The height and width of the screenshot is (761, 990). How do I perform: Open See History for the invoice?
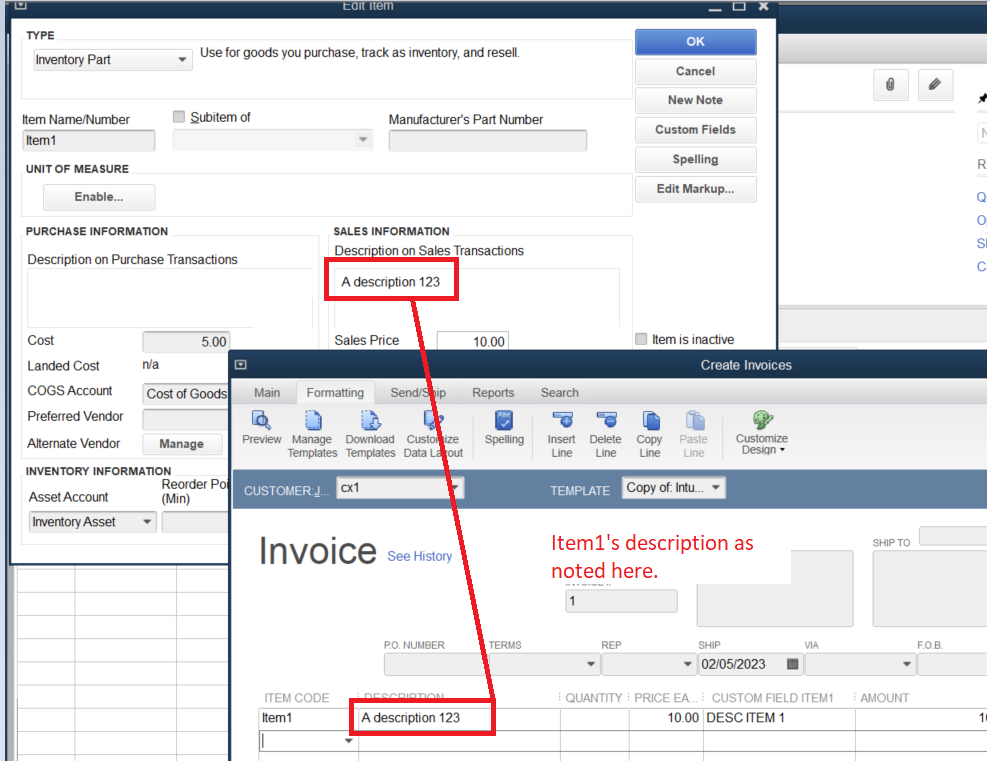419,556
